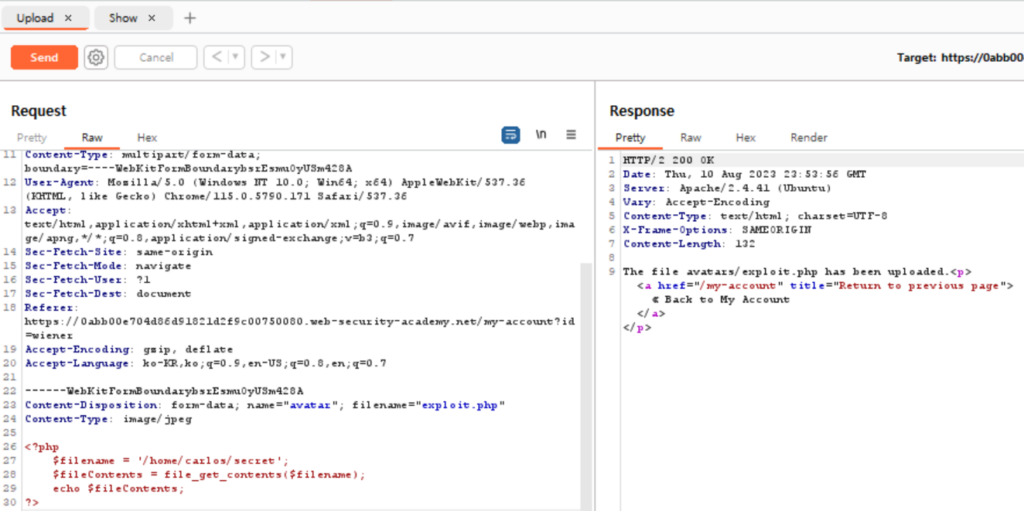Click the Sec-Fetch-Site header line
The image size is (1024, 511).
pyautogui.click(x=119, y=252)
